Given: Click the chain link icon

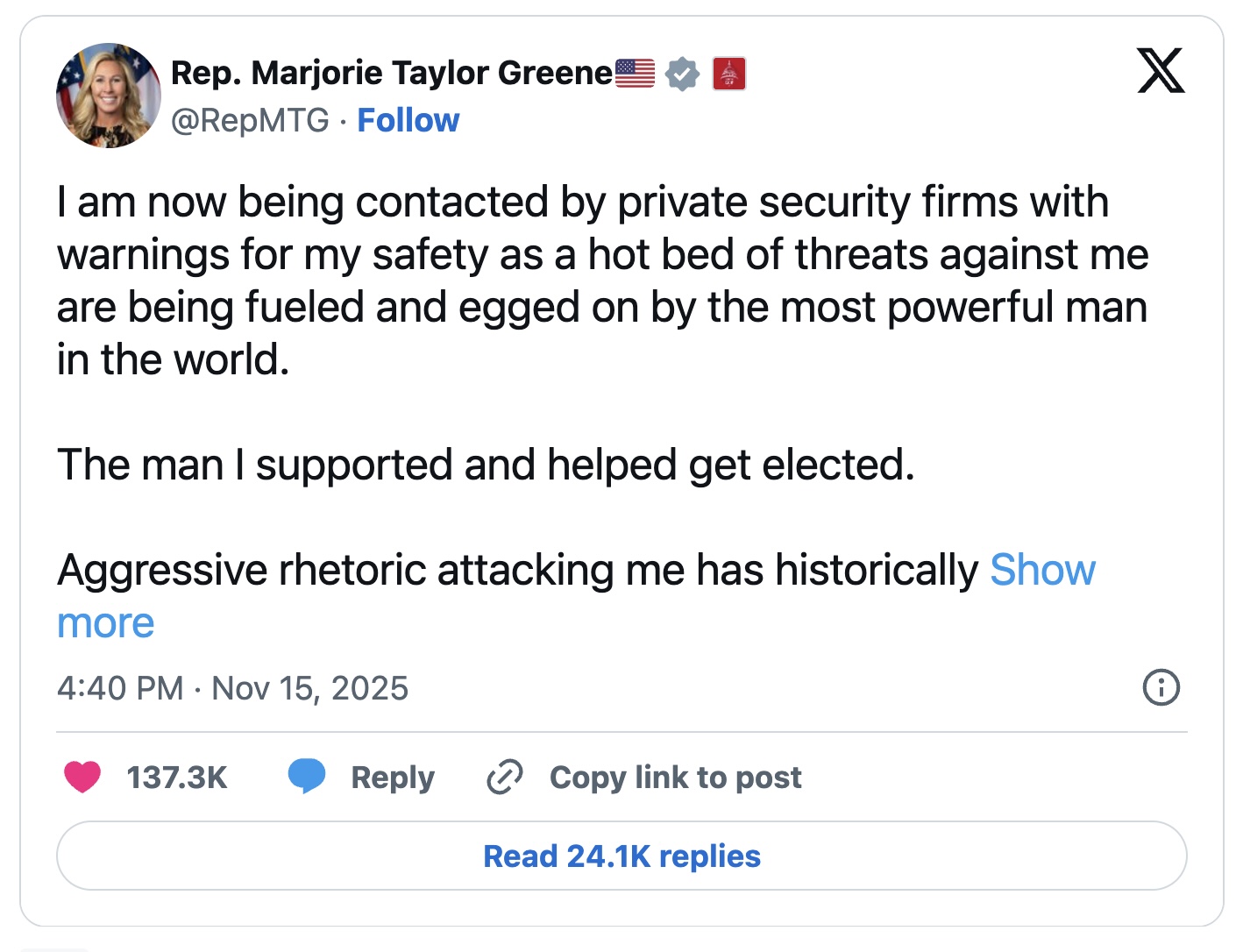Looking at the screenshot, I should [505, 777].
